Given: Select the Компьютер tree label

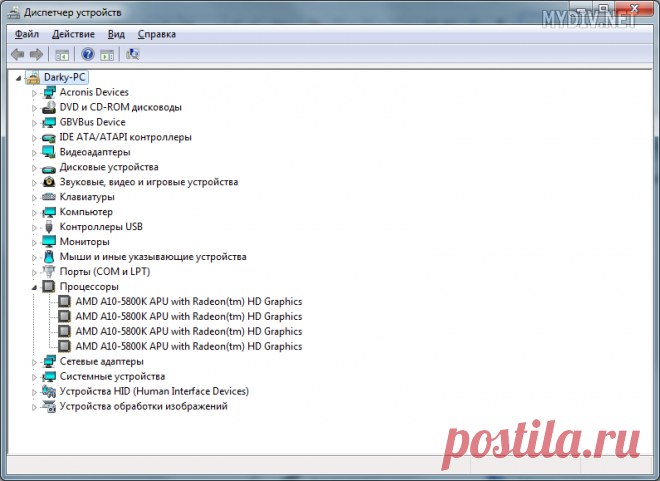Looking at the screenshot, I should pos(86,212).
